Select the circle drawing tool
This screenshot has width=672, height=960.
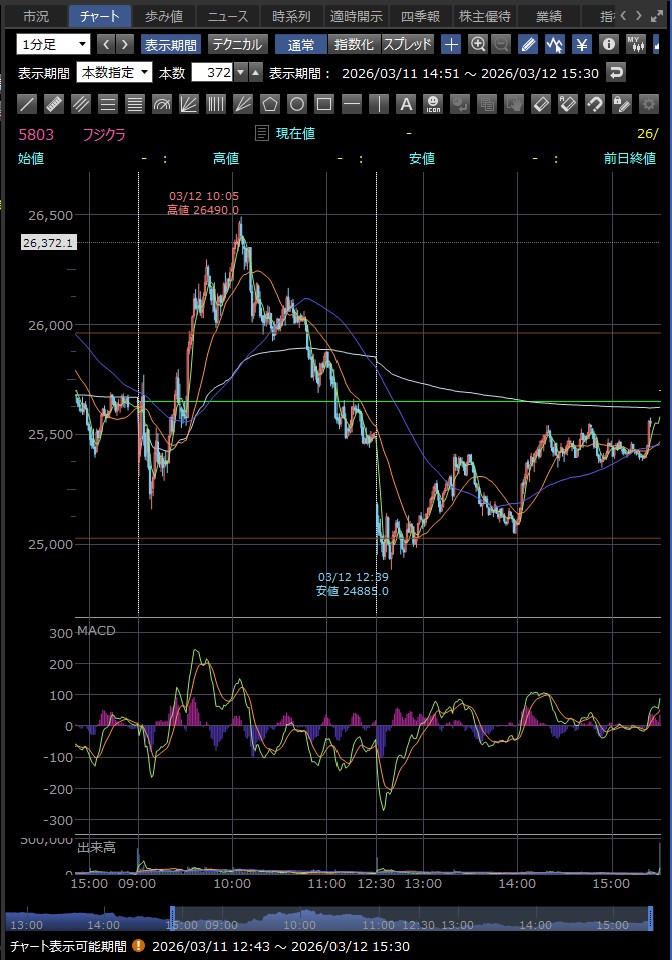tap(296, 104)
